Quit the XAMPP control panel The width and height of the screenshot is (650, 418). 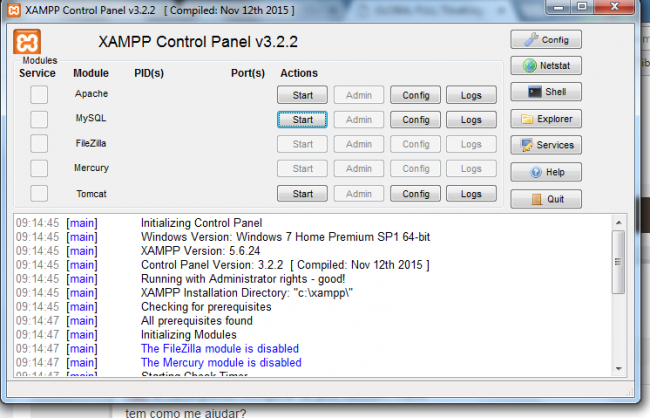(x=546, y=199)
